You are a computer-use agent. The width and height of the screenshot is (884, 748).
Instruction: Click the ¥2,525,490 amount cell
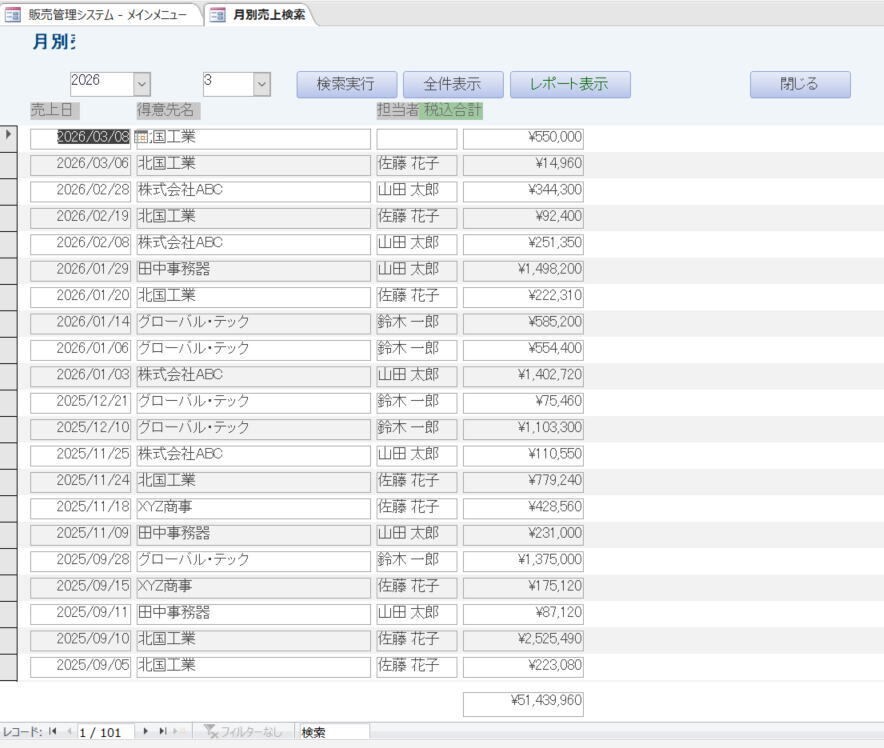pos(523,641)
